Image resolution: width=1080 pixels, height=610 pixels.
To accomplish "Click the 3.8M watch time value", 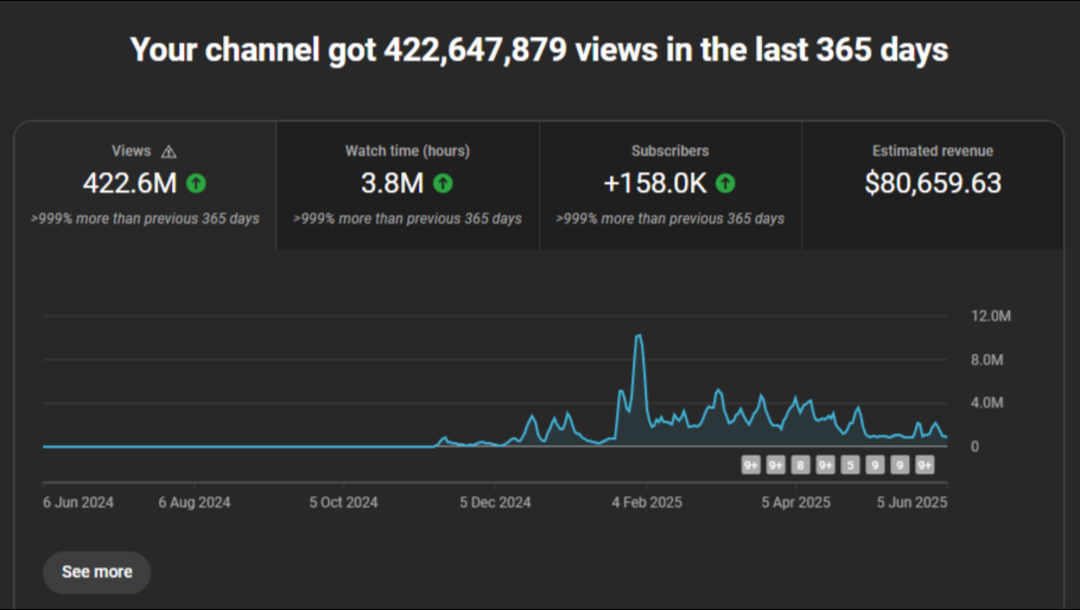I will 392,183.
